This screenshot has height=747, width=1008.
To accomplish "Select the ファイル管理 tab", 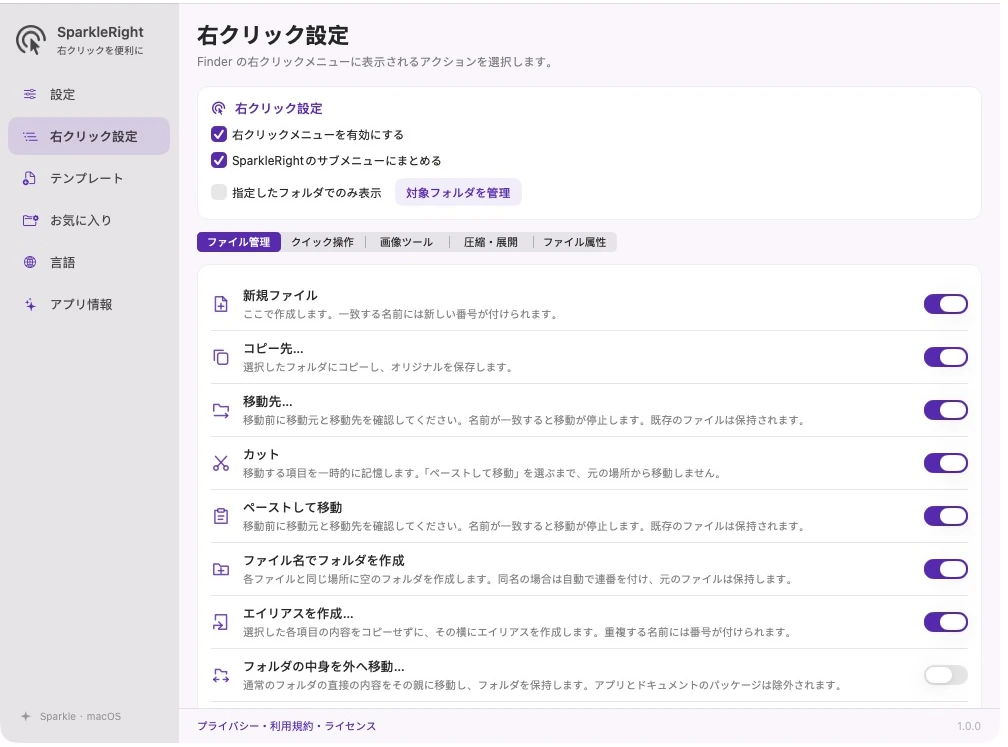I will pyautogui.click(x=238, y=242).
